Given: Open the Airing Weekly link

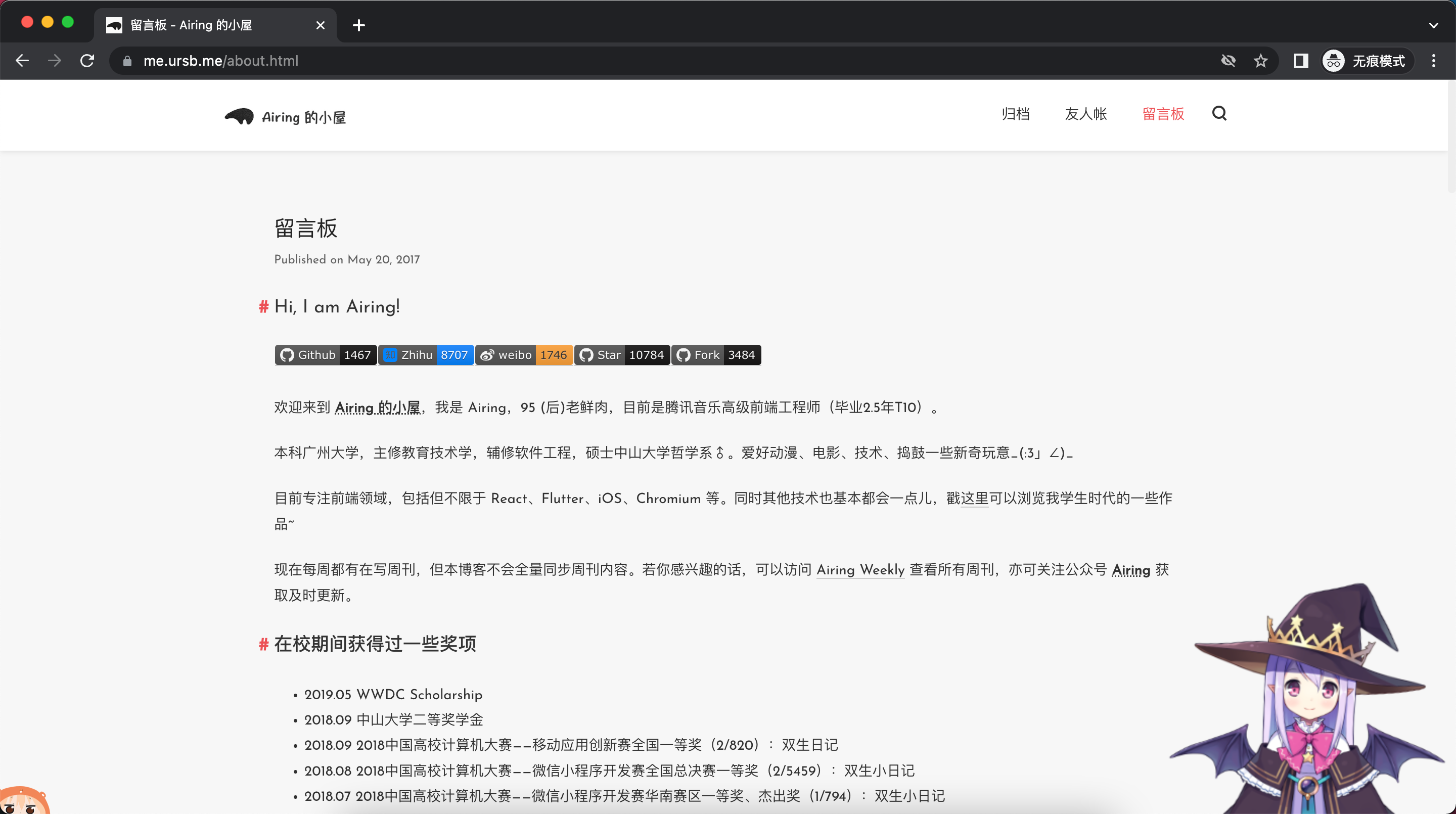Looking at the screenshot, I should pos(860,570).
